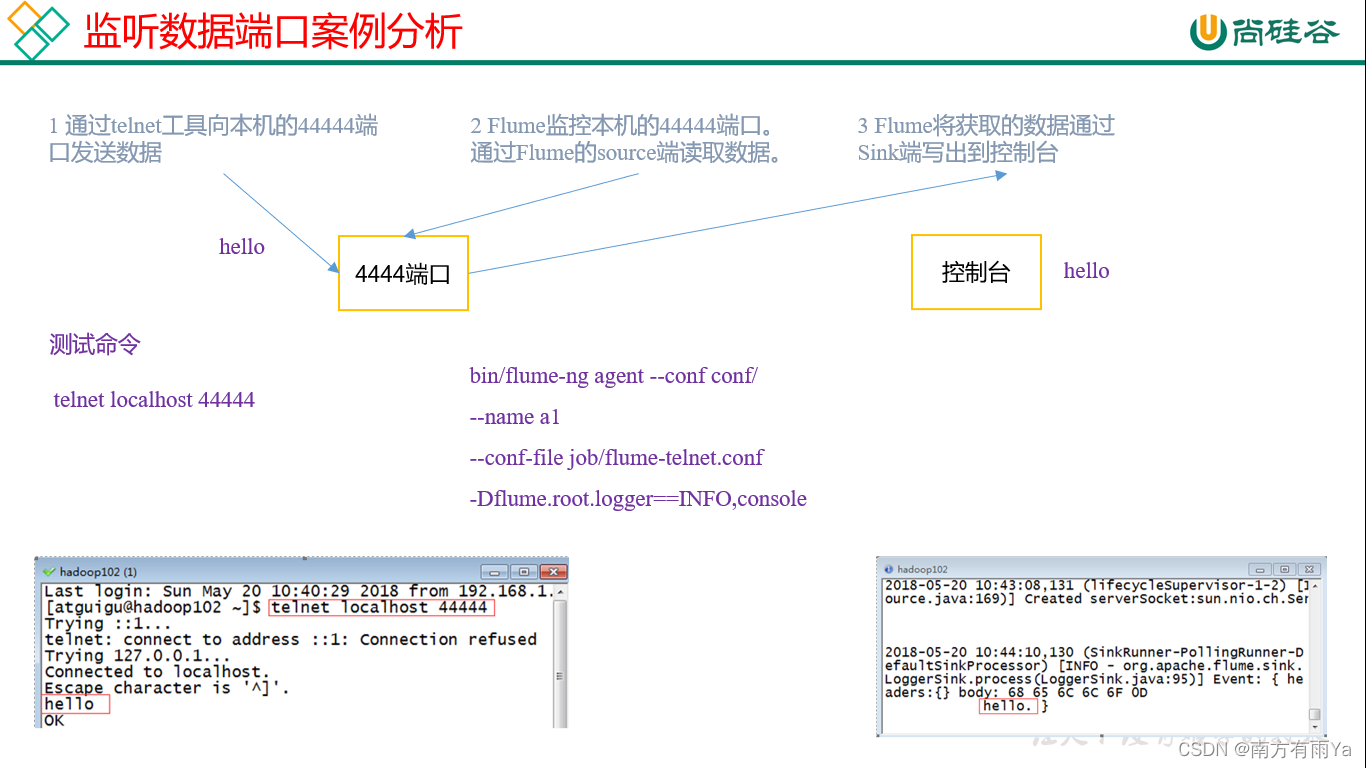The height and width of the screenshot is (768, 1366).
Task: Click the Trying 127.0.0.1... terminal line
Action: (x=137, y=655)
